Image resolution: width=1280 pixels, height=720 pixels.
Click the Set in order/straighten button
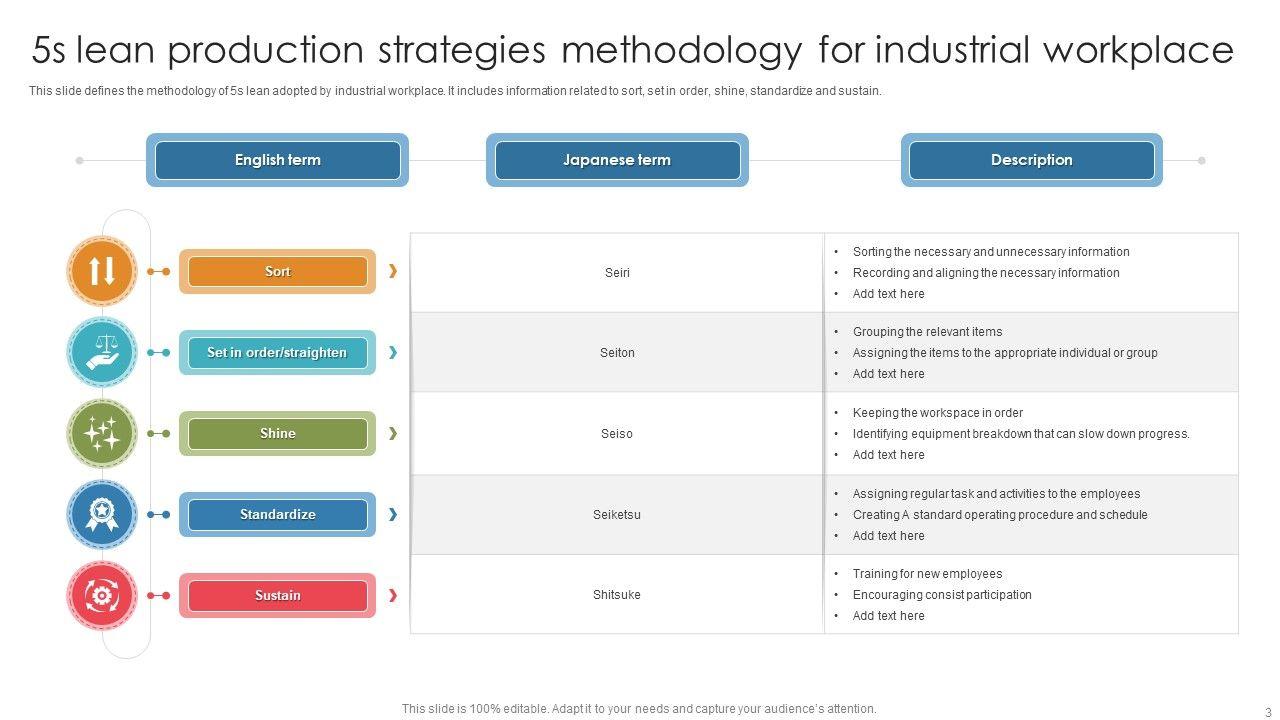point(277,352)
